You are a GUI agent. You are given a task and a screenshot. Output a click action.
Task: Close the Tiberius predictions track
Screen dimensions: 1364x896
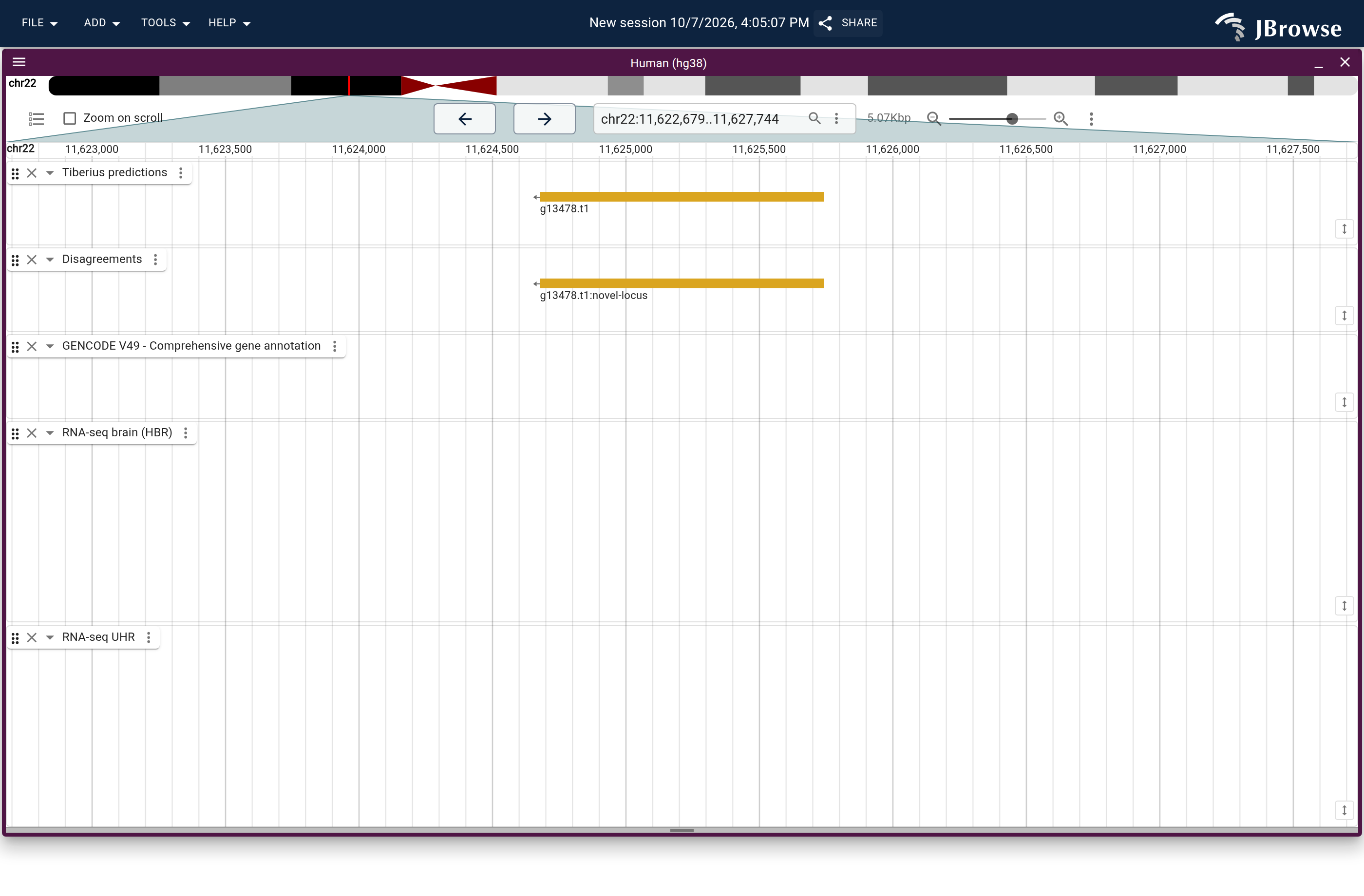coord(32,173)
